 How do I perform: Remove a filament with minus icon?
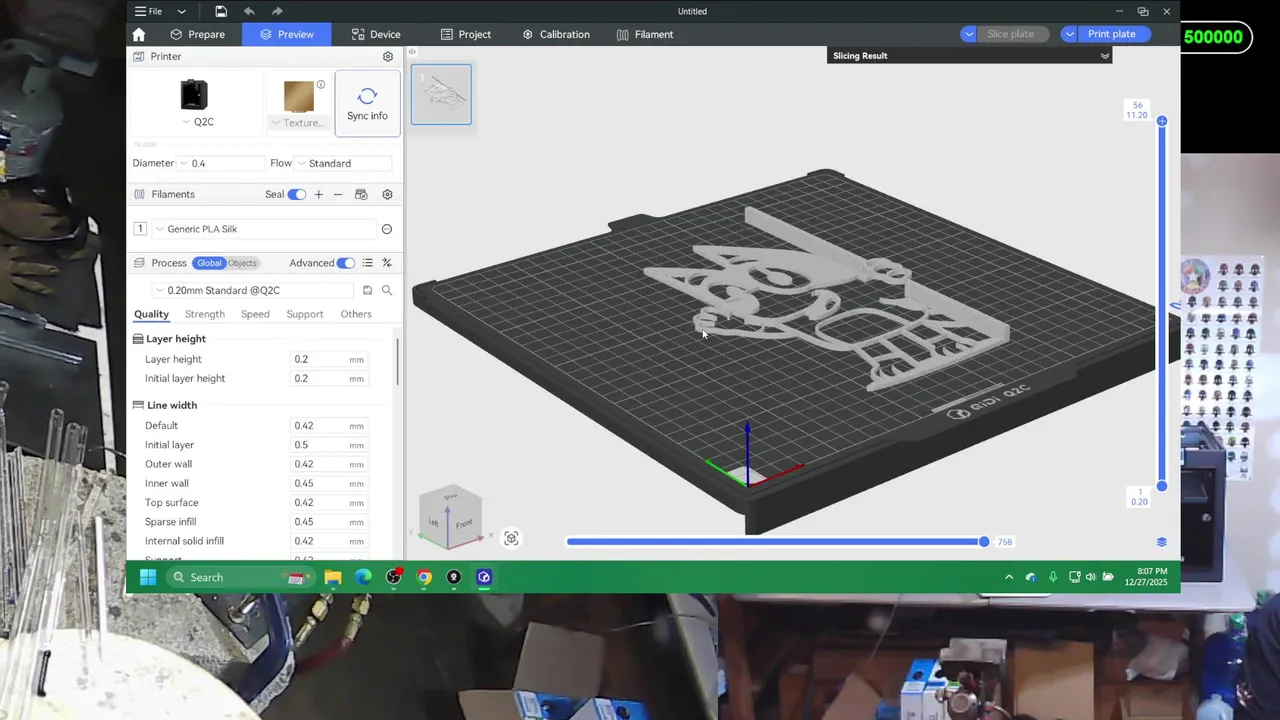click(x=338, y=194)
